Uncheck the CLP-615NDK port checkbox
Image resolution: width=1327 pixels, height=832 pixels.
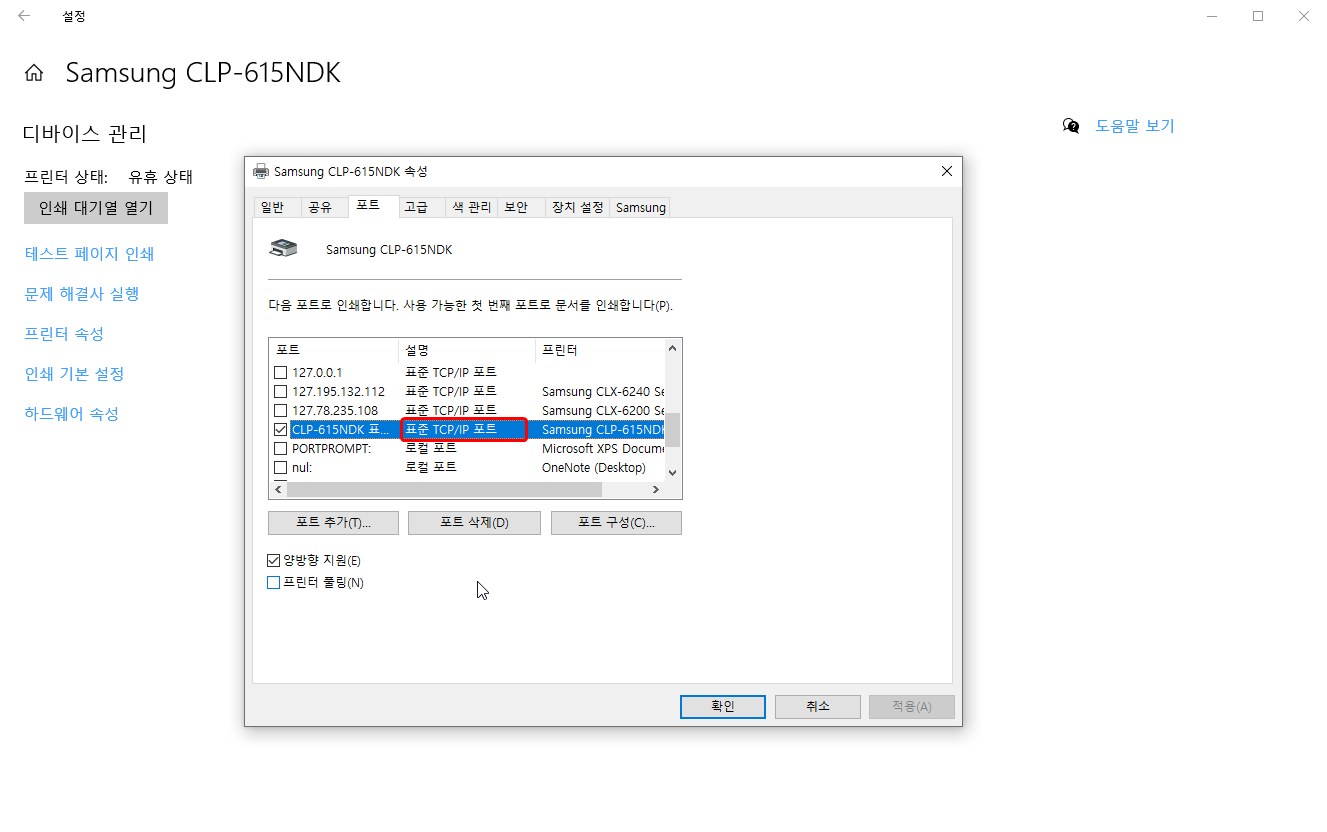click(x=281, y=429)
